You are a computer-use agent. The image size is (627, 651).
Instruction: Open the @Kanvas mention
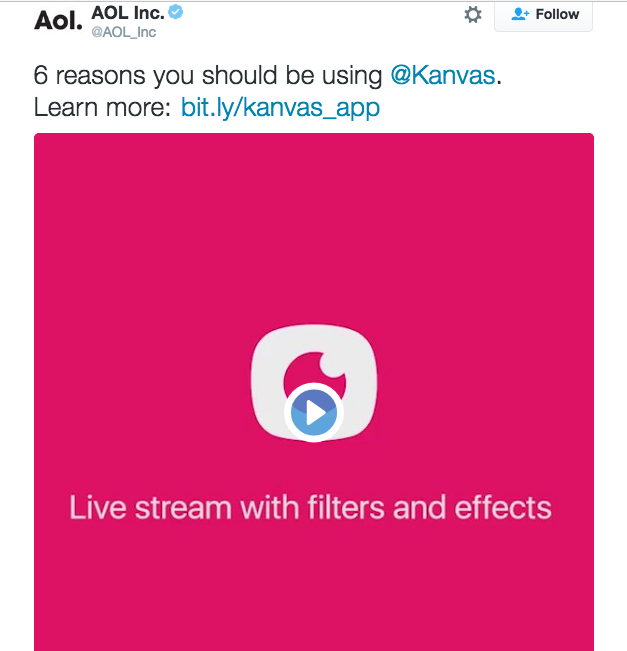click(443, 76)
